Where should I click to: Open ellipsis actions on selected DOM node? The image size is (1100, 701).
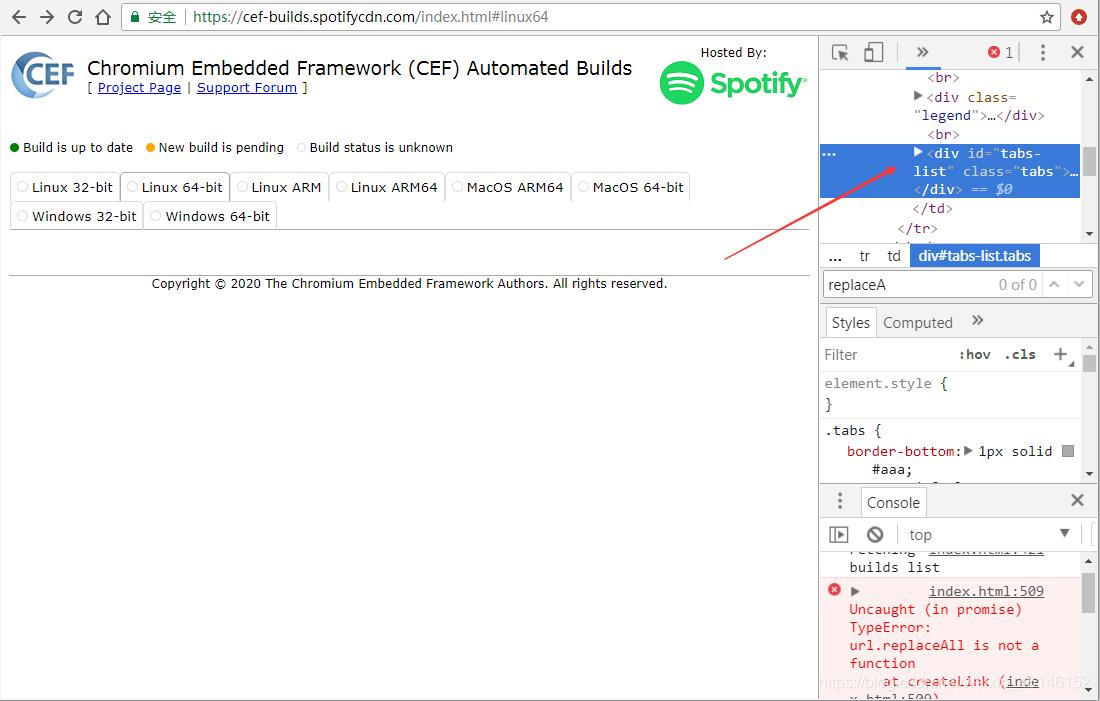click(x=829, y=154)
